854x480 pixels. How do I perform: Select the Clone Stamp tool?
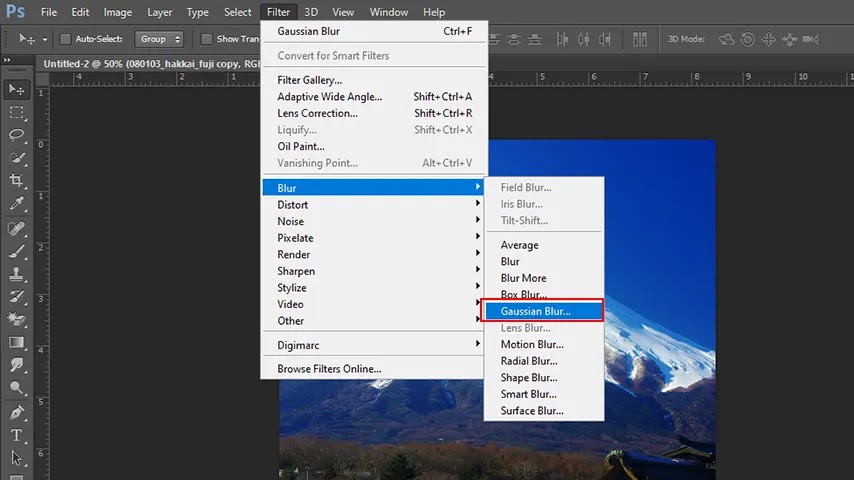click(16, 274)
